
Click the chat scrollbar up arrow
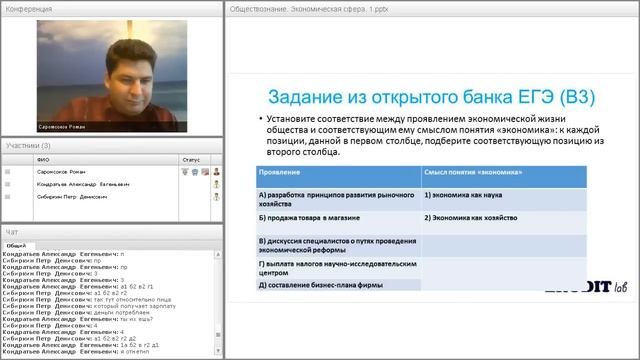pyautogui.click(x=218, y=254)
